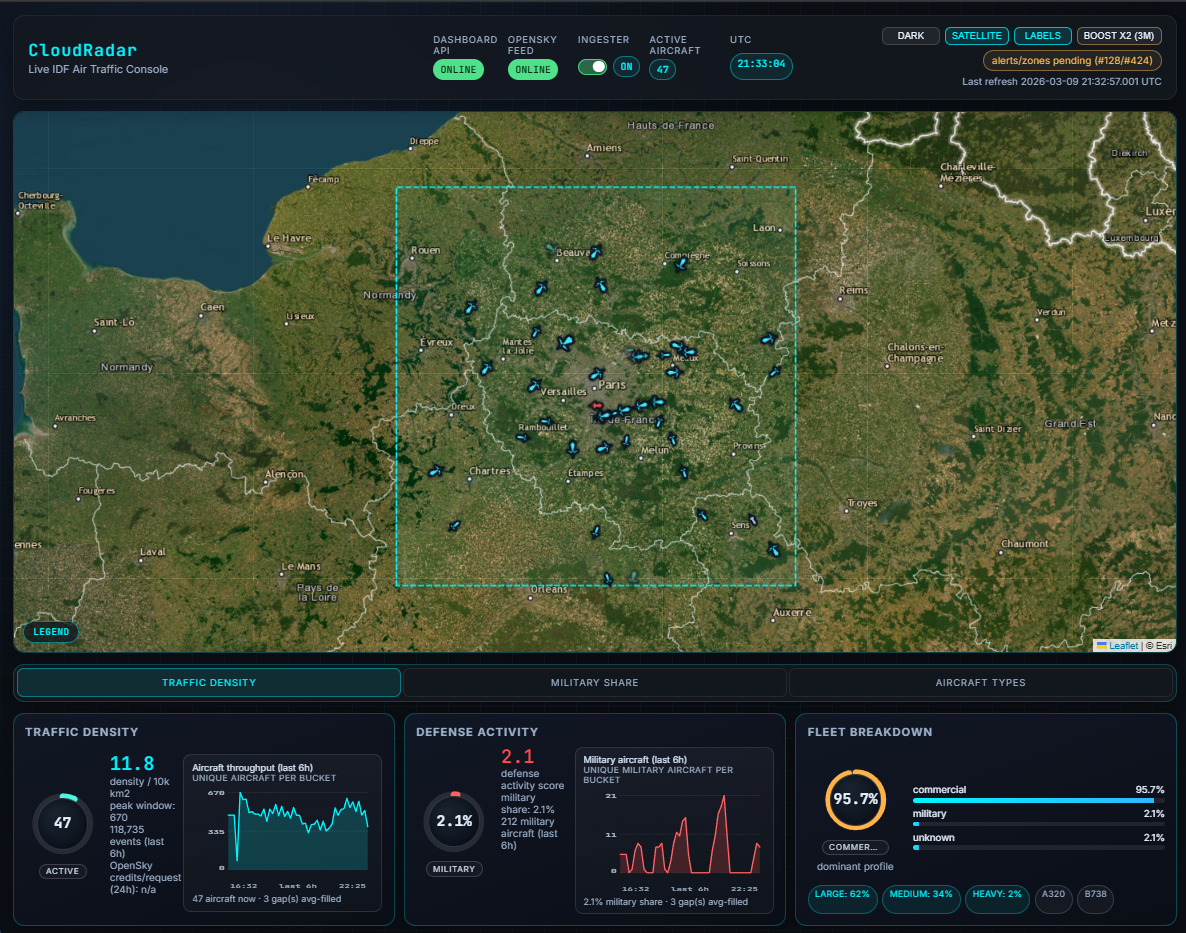The height and width of the screenshot is (933, 1186).
Task: Disable the LABELS overlay
Action: pos(1042,35)
